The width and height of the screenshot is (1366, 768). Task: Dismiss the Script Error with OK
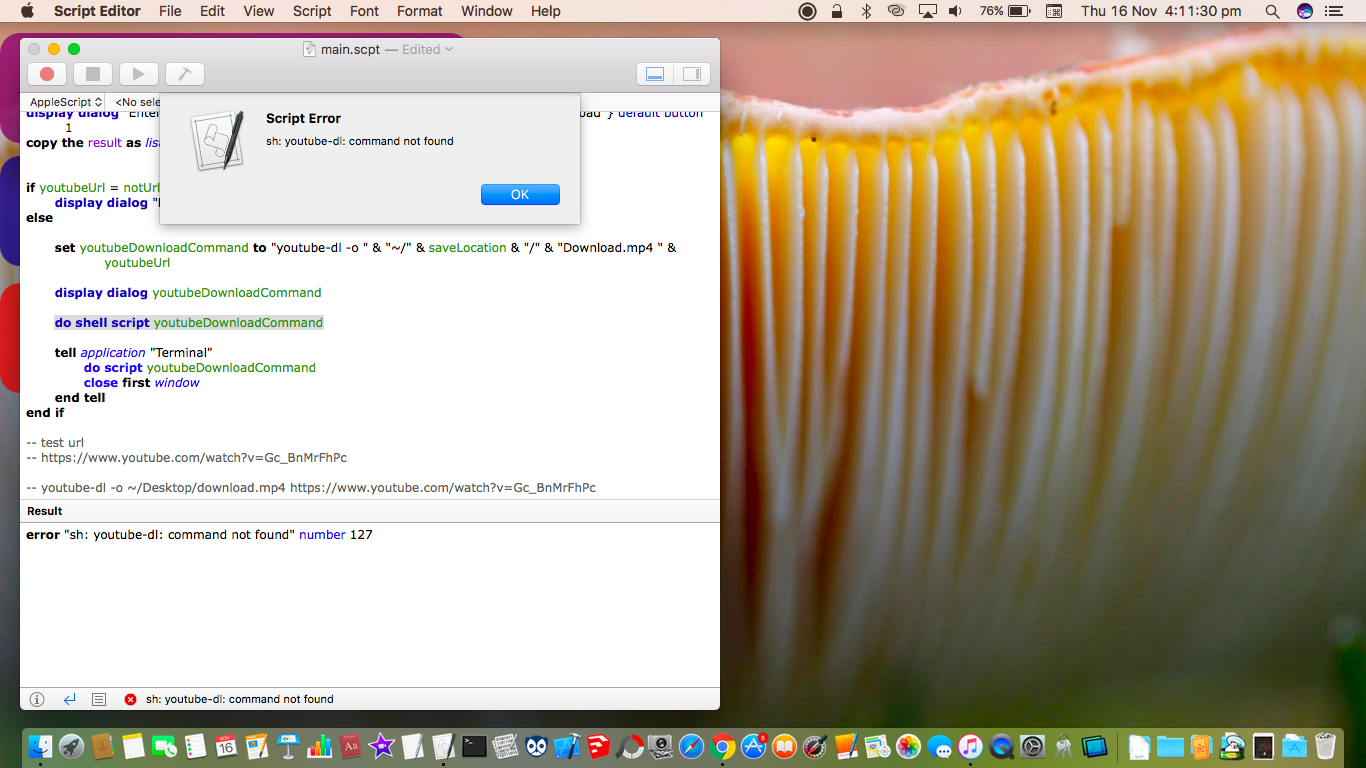pos(520,194)
